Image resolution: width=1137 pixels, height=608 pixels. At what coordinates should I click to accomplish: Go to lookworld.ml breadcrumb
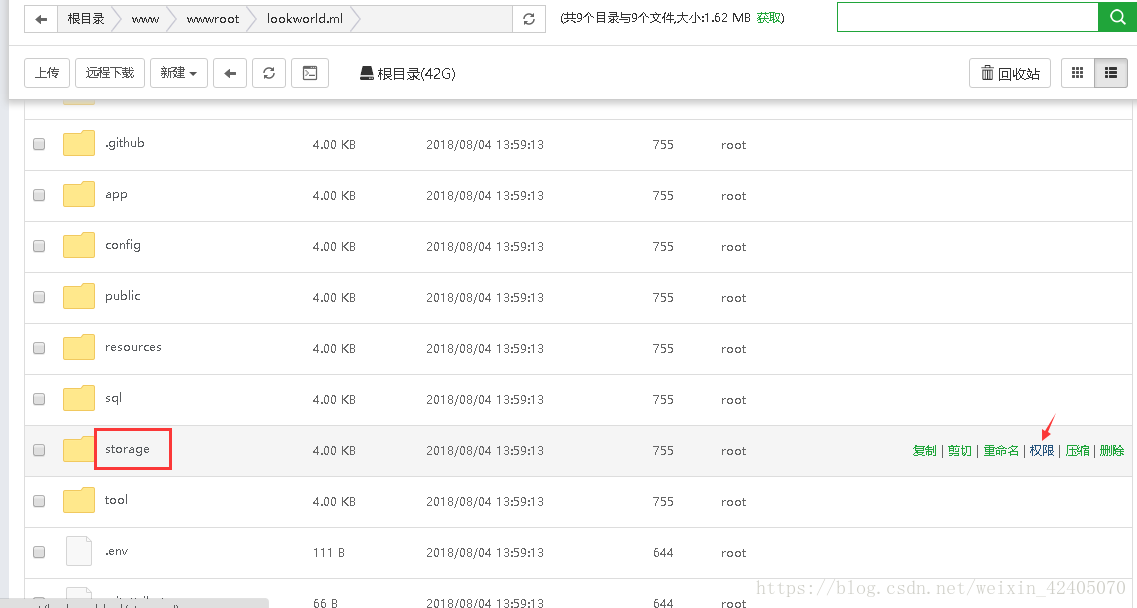[x=305, y=19]
